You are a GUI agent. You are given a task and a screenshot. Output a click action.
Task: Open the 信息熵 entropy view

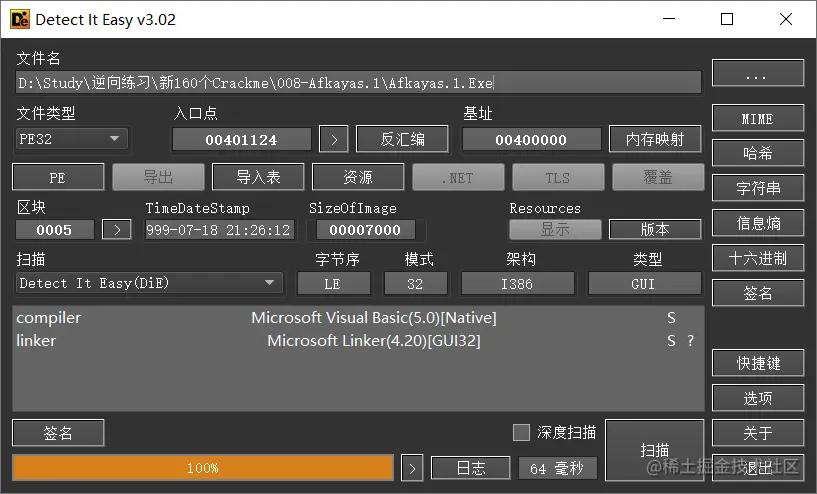coord(758,223)
